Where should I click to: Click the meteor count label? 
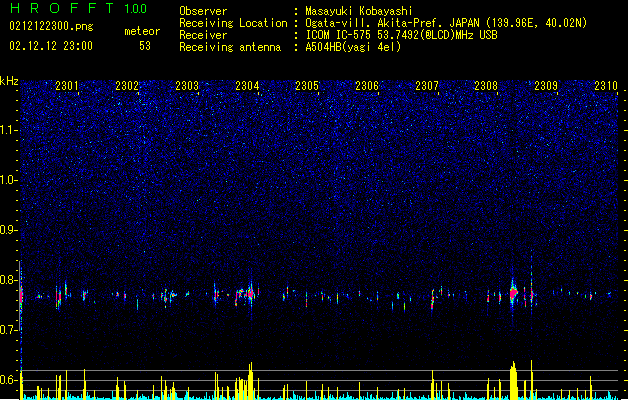click(142, 31)
